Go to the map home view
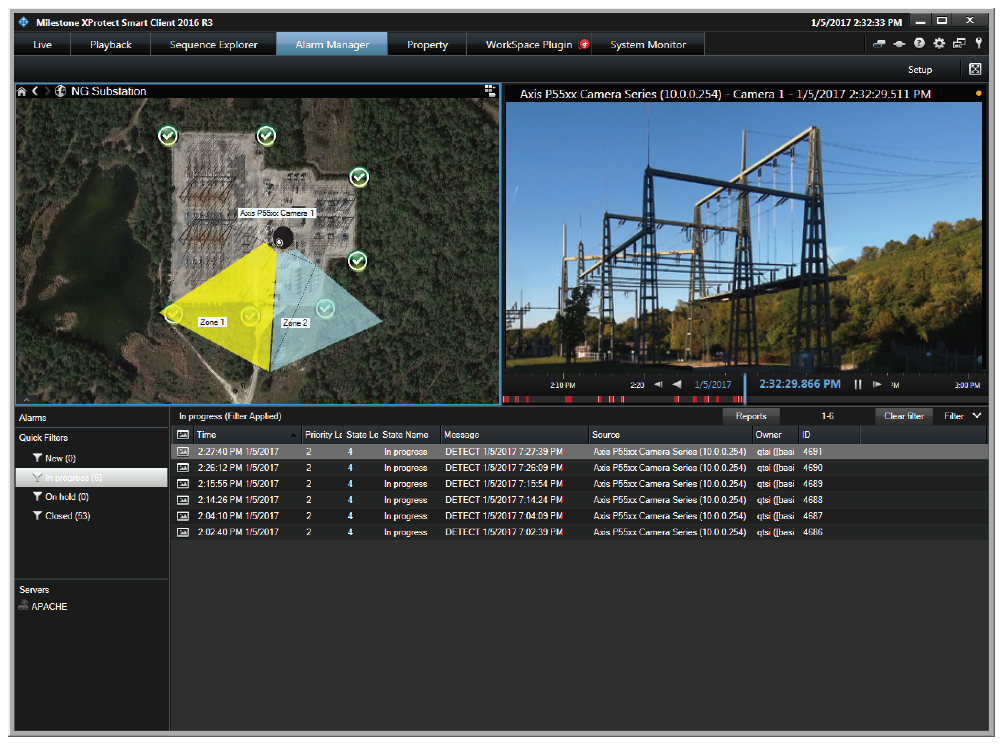Image resolution: width=1007 pixels, height=747 pixels. pos(22,91)
